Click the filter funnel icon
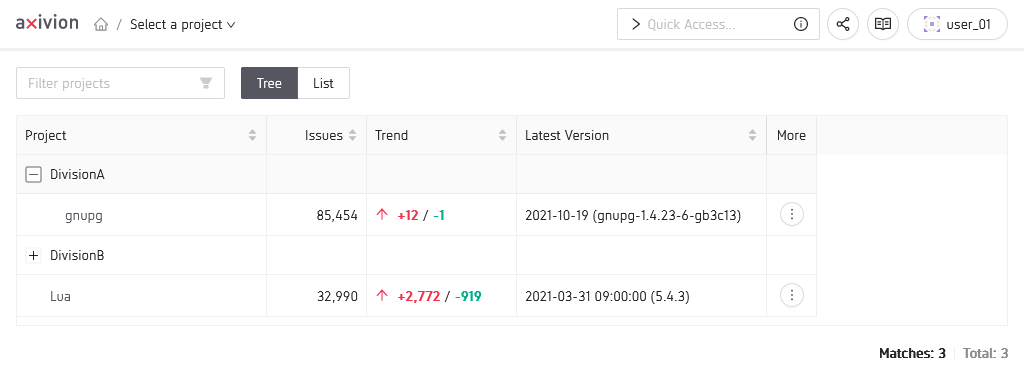This screenshot has width=1024, height=380. (206, 83)
